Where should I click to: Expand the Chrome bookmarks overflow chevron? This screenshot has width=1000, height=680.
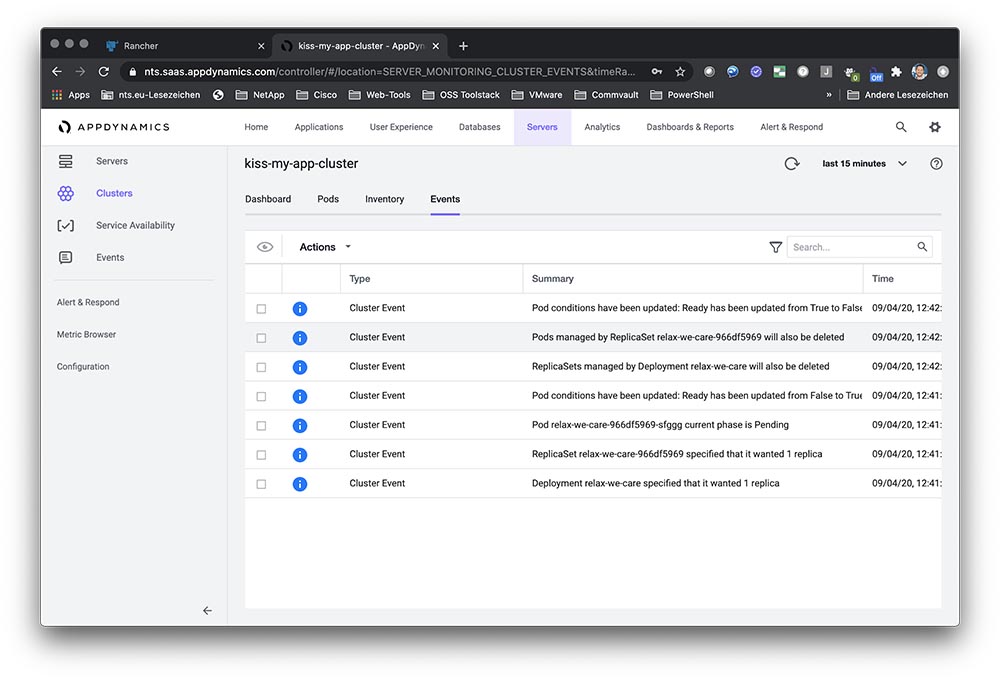click(x=828, y=95)
